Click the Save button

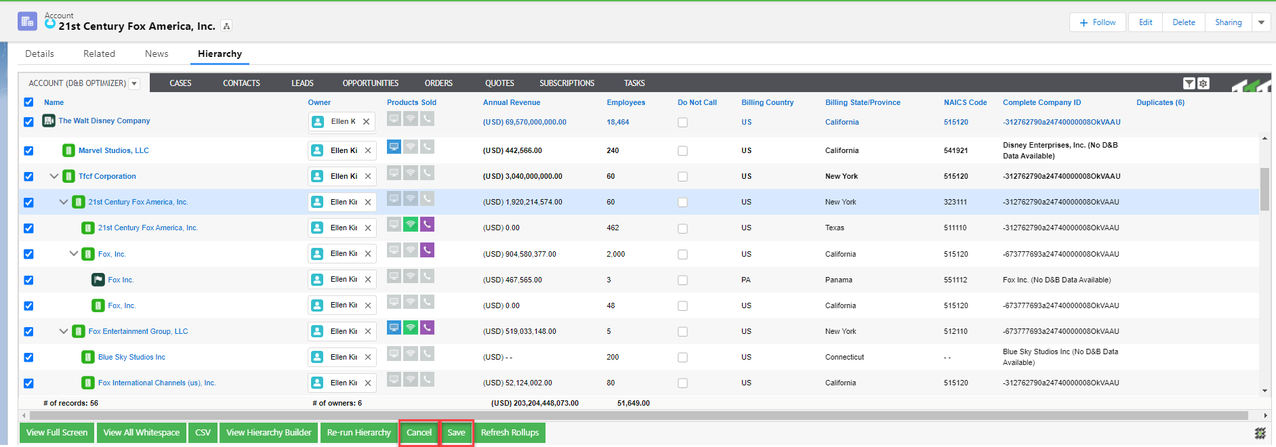click(x=457, y=433)
